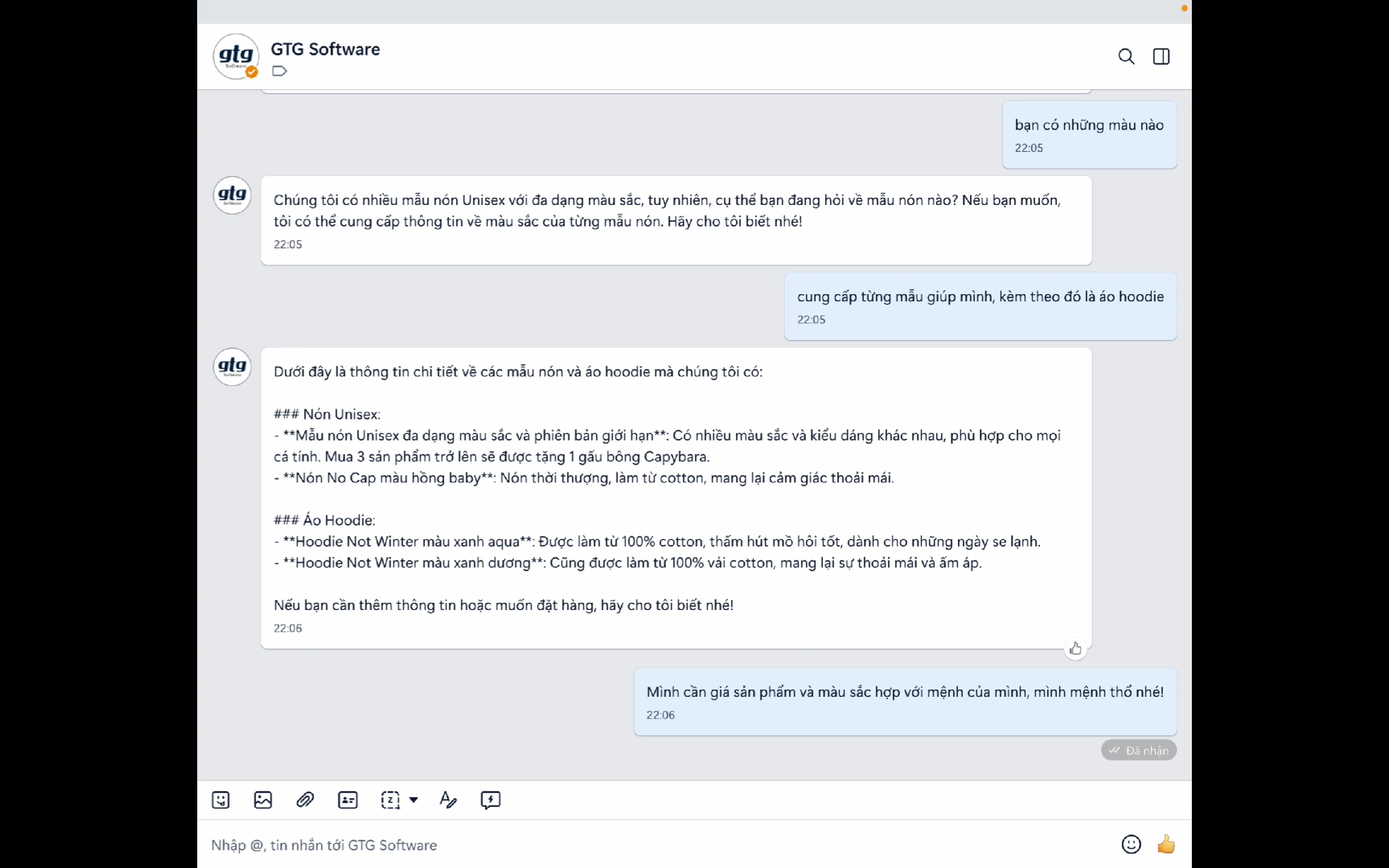Attach a file with the paperclip icon
The image size is (1389, 868).
tap(305, 800)
